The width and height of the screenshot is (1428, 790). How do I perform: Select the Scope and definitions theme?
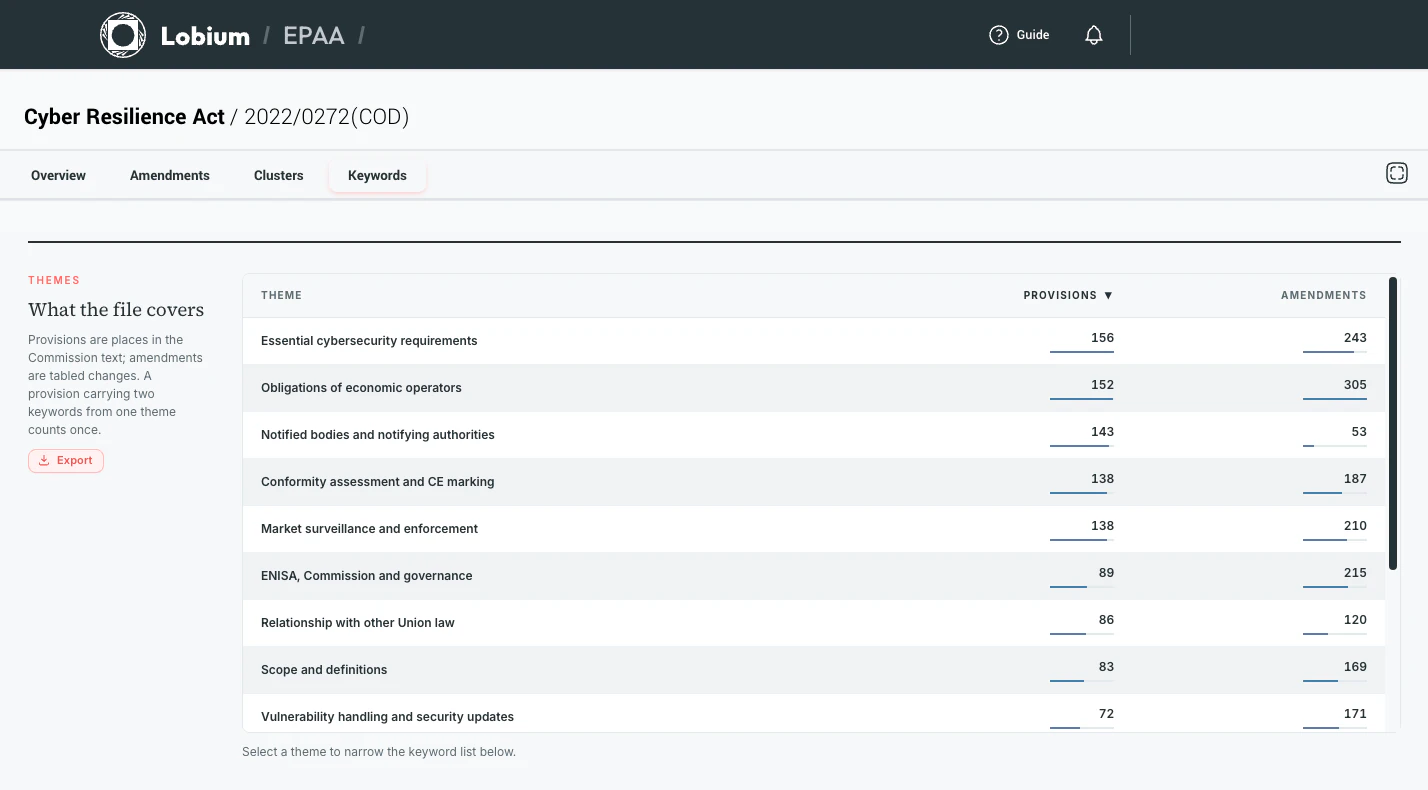coord(814,670)
